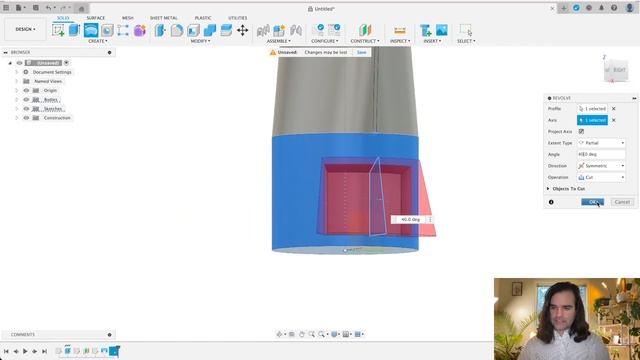This screenshot has width=640, height=360.
Task: Open the Extent Type dropdown
Action: coord(601,143)
